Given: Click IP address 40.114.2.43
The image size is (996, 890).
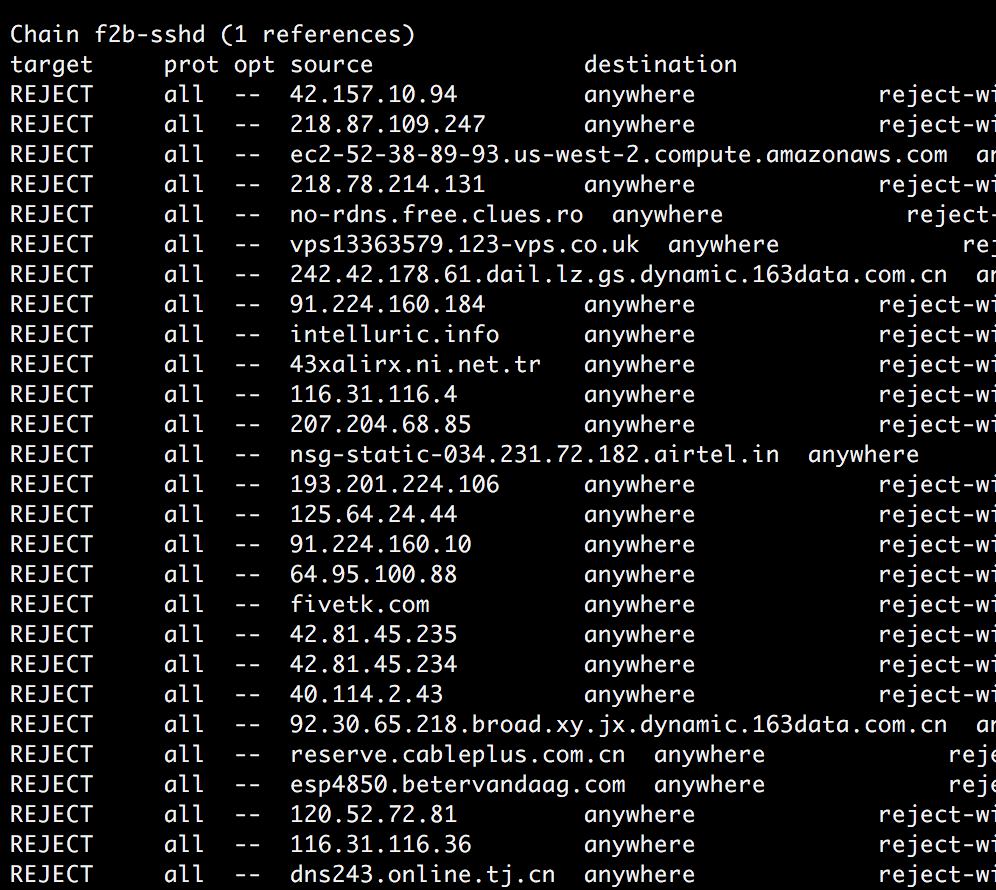Looking at the screenshot, I should click(366, 695).
